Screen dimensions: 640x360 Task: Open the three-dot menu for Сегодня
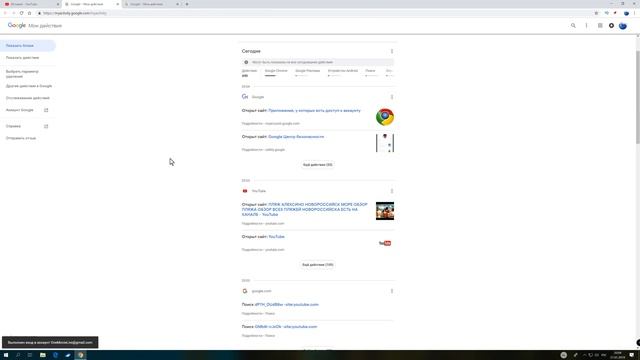click(392, 51)
